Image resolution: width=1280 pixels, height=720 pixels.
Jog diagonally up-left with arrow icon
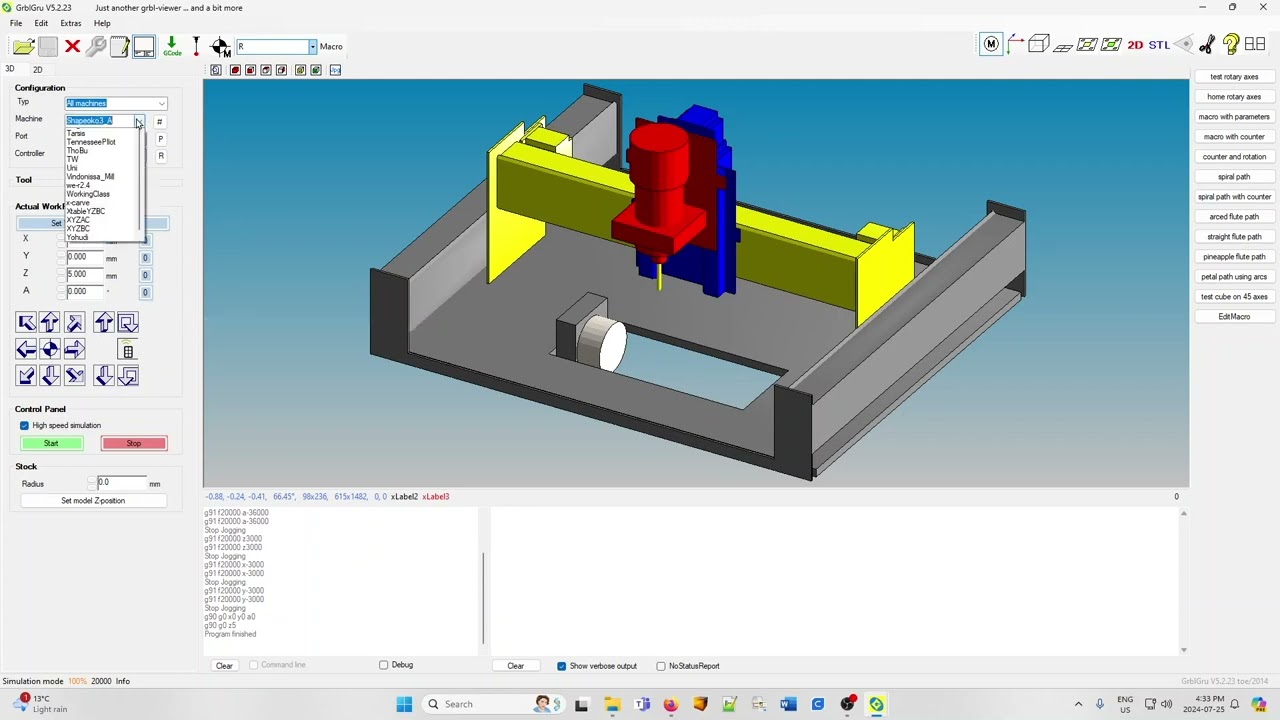coord(26,322)
